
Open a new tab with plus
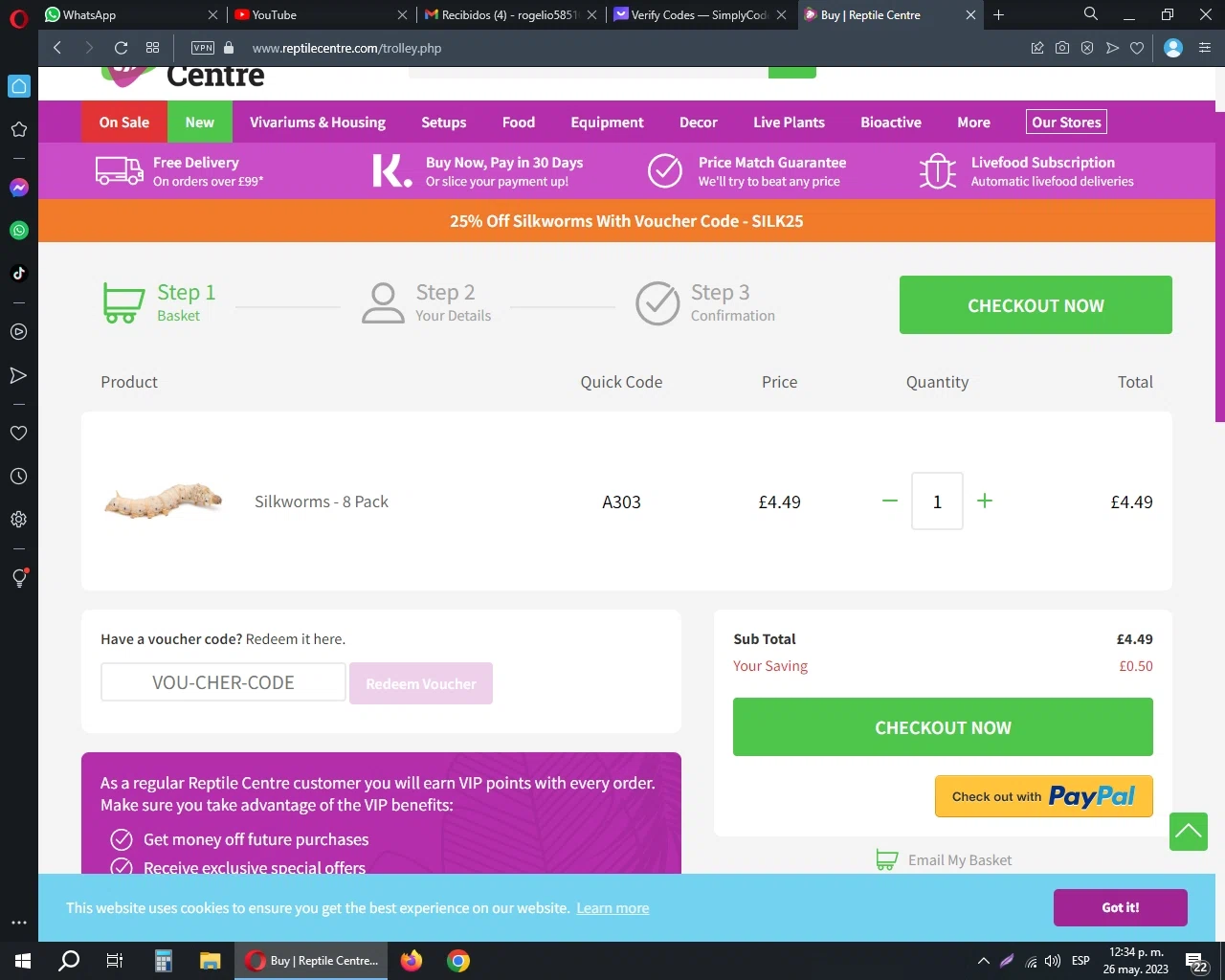pos(998,14)
